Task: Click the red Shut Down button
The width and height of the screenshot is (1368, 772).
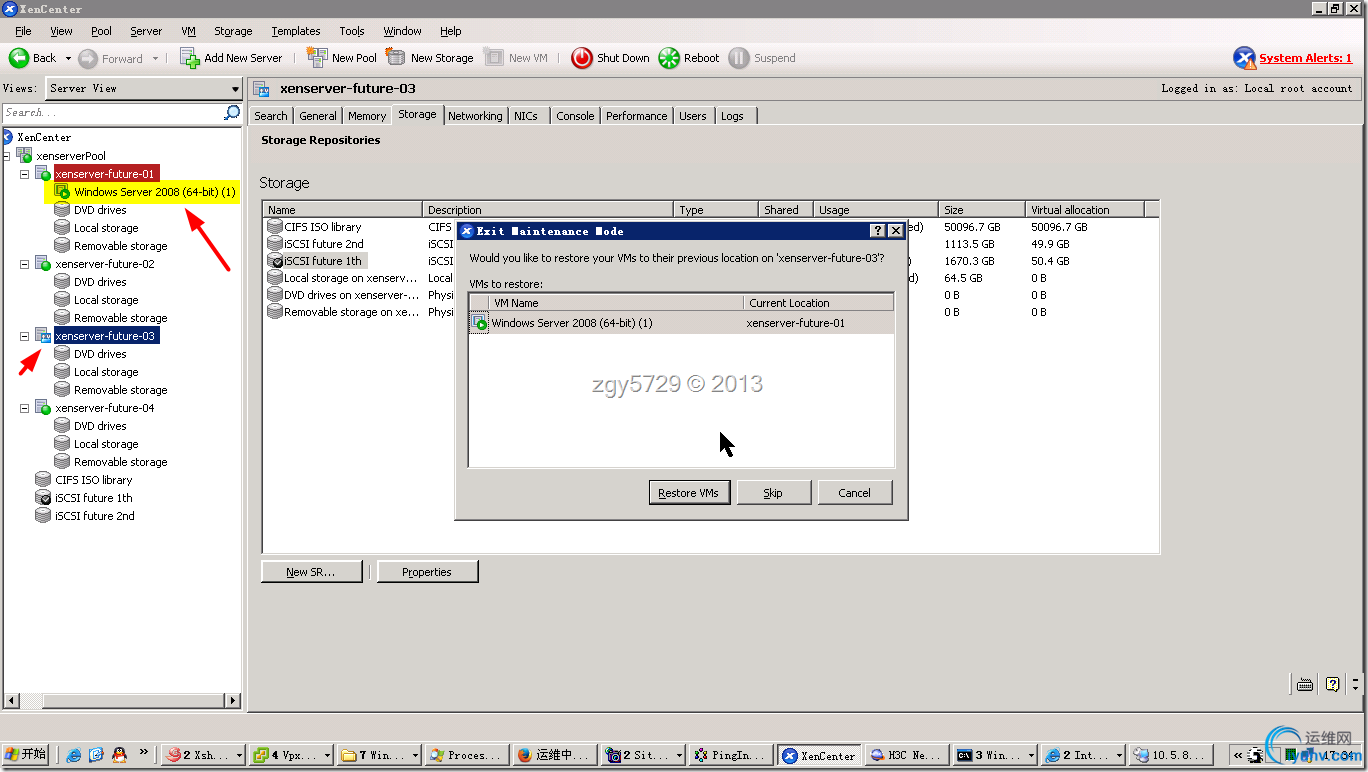Action: pos(611,58)
